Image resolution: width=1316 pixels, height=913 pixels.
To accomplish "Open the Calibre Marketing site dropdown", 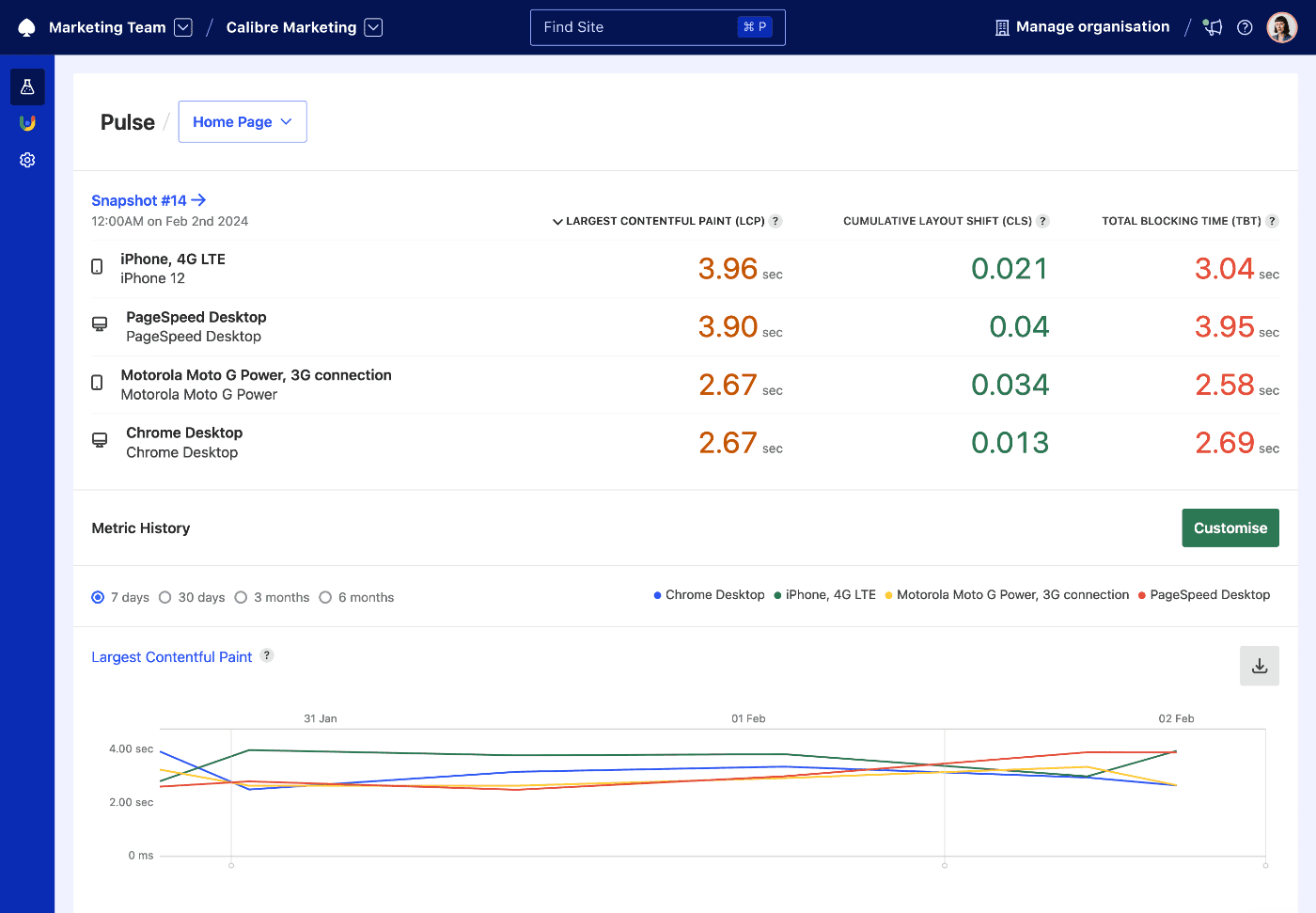I will pos(373,26).
